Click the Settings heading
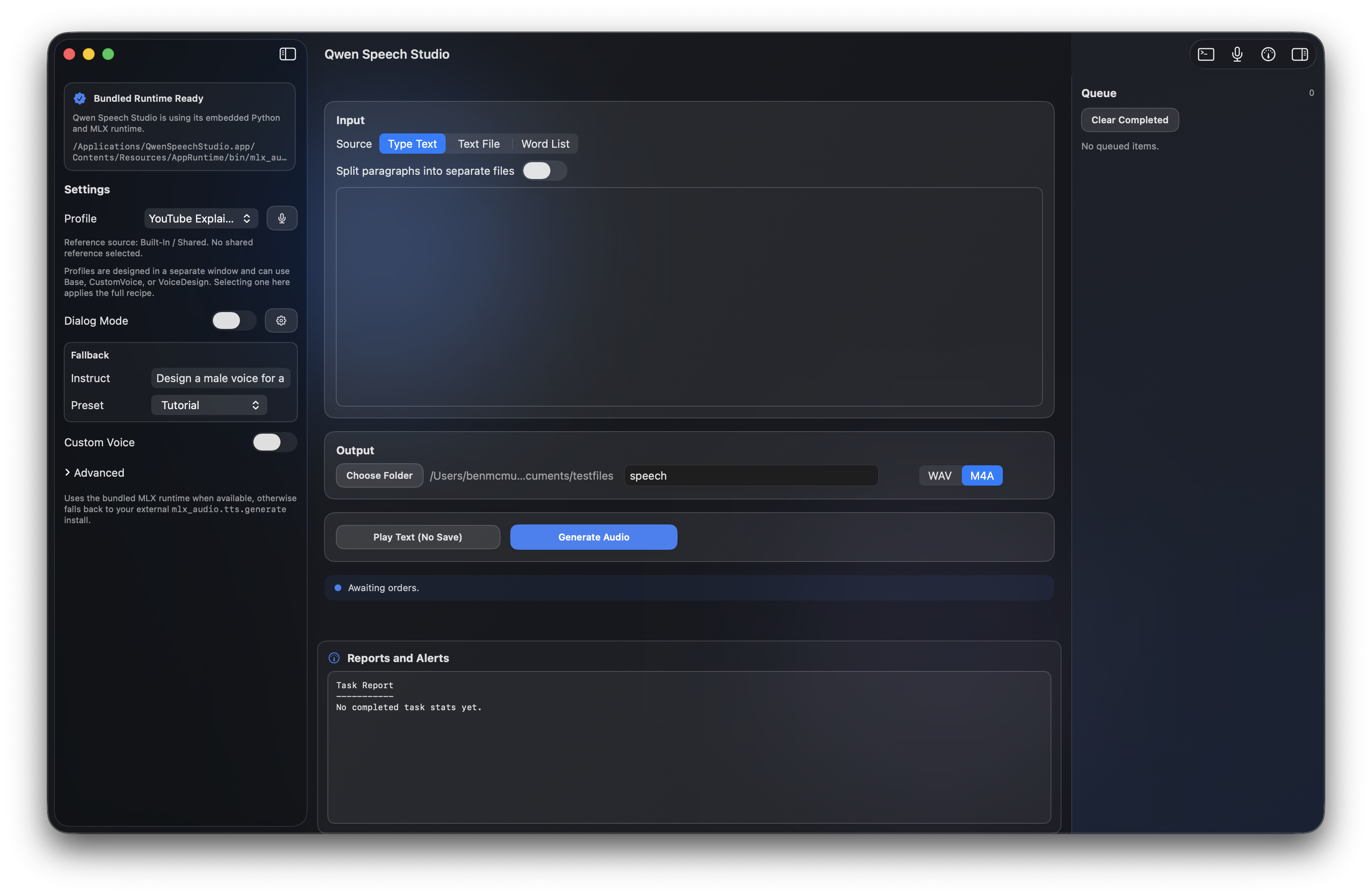The image size is (1372, 896). [87, 190]
